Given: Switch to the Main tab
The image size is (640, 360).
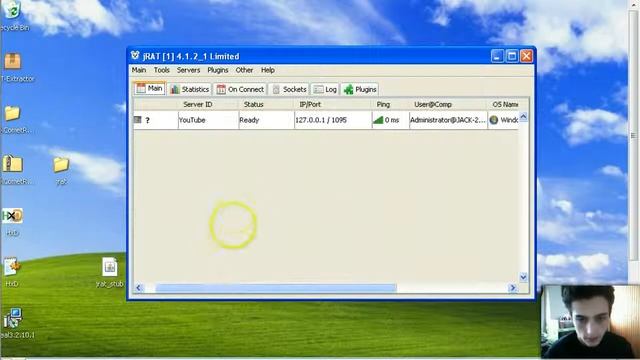Looking at the screenshot, I should tap(149, 89).
